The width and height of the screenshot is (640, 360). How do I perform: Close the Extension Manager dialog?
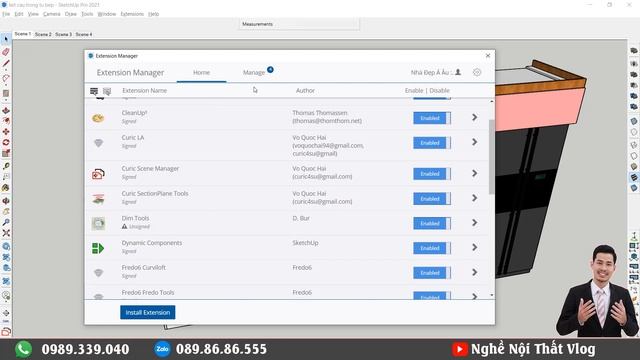point(488,56)
